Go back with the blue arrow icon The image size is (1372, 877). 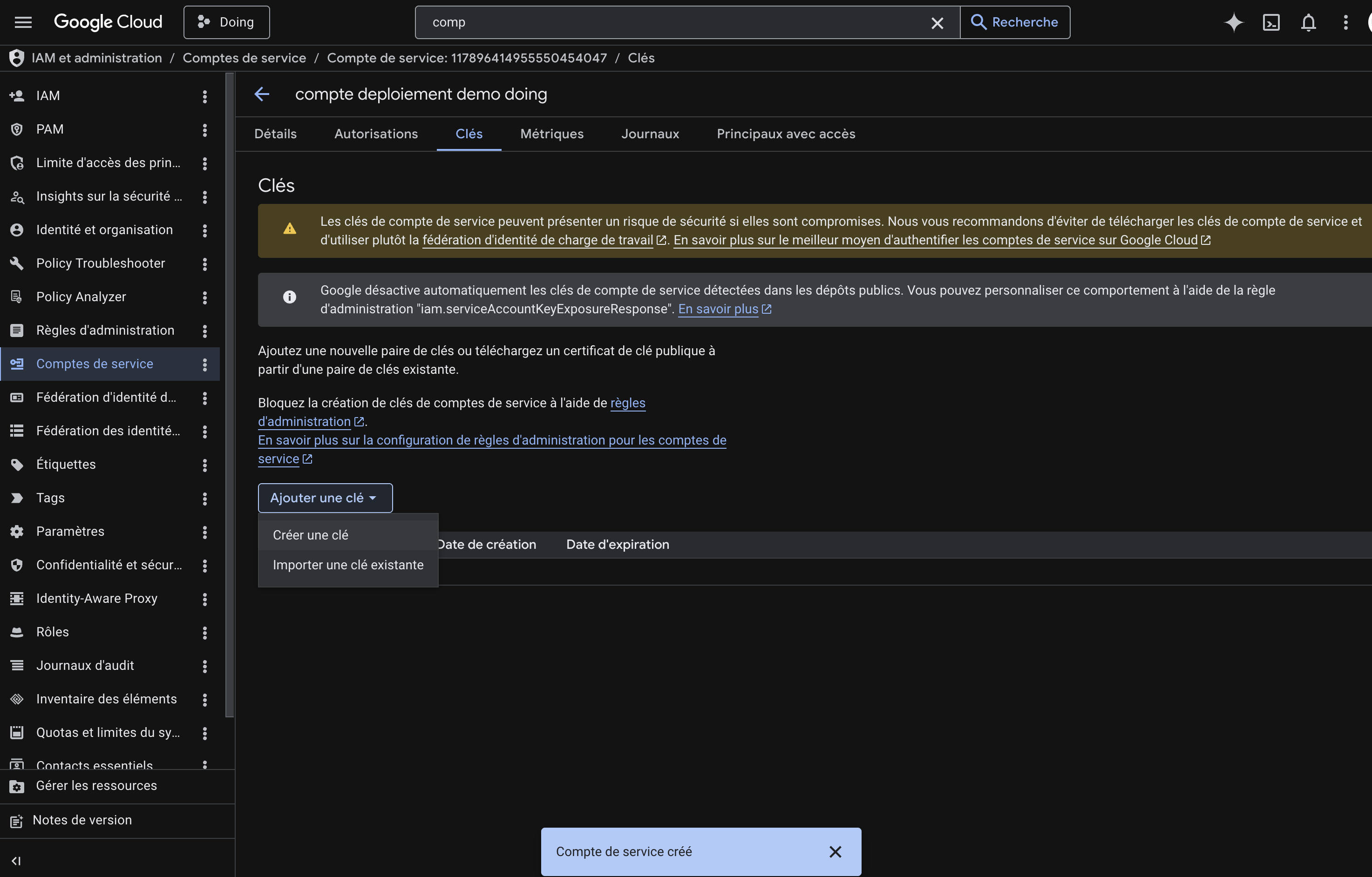point(262,94)
